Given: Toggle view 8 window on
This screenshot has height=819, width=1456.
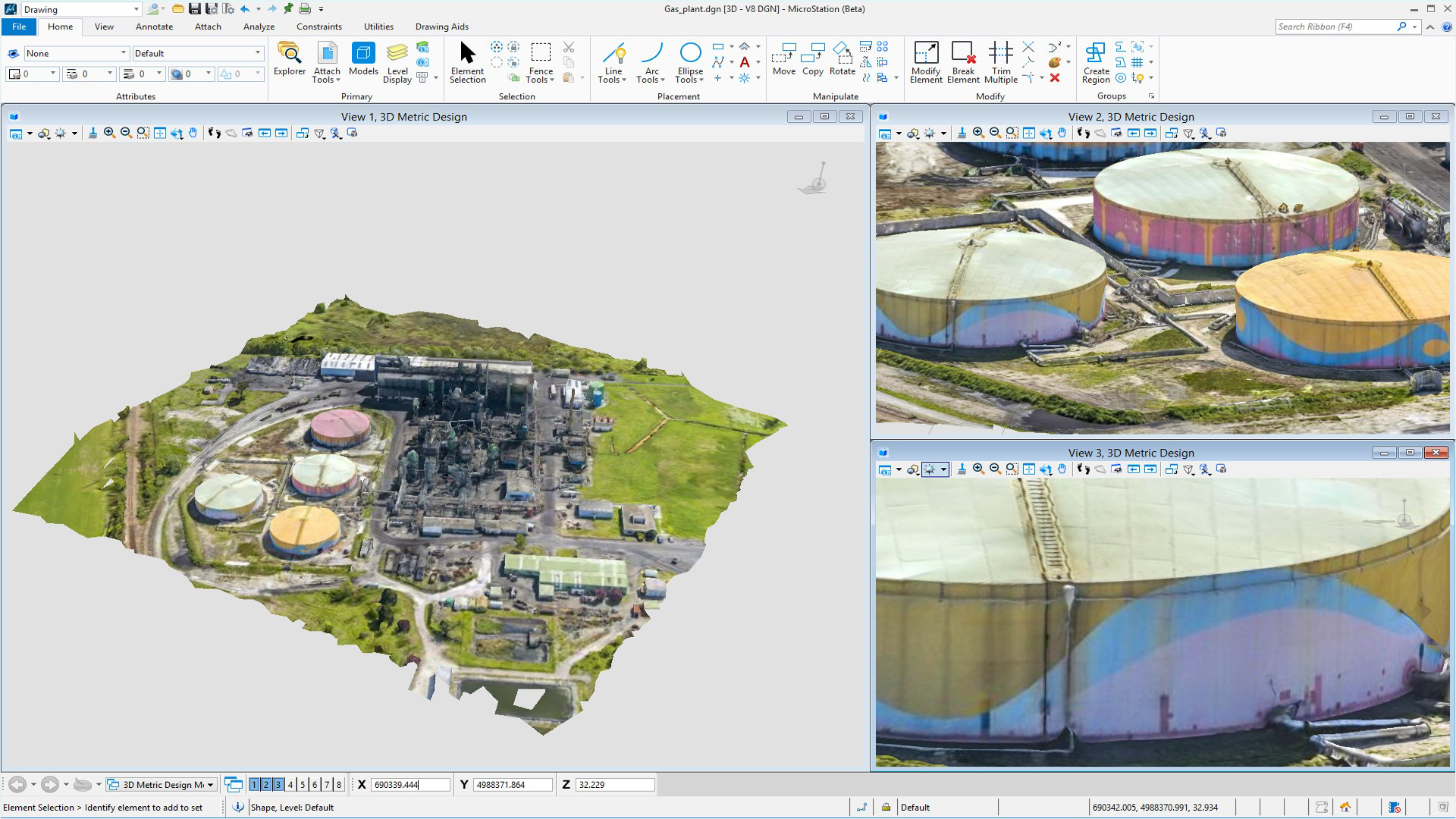Looking at the screenshot, I should coord(339,785).
